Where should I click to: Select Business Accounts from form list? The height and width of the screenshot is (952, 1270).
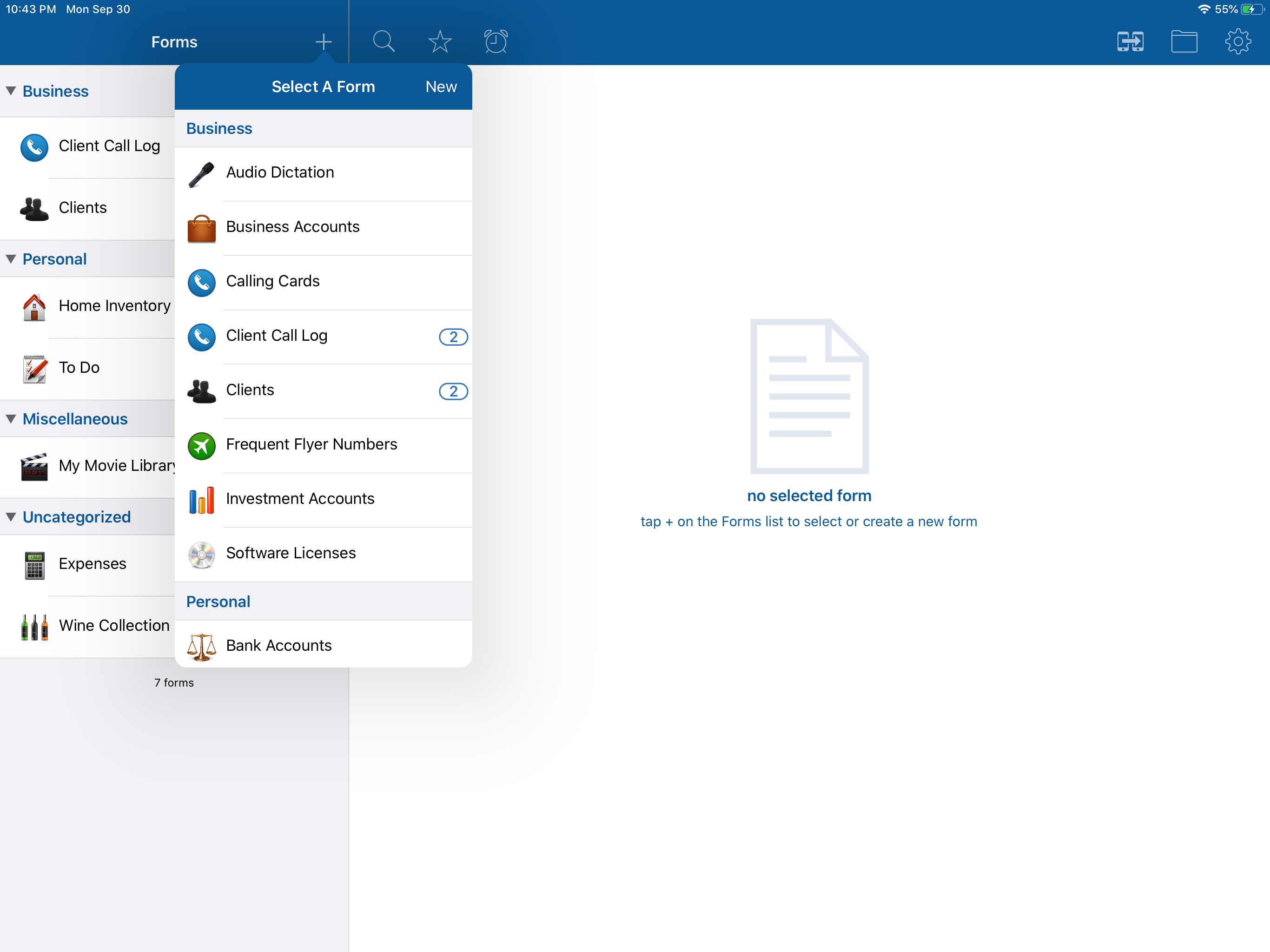tap(293, 227)
